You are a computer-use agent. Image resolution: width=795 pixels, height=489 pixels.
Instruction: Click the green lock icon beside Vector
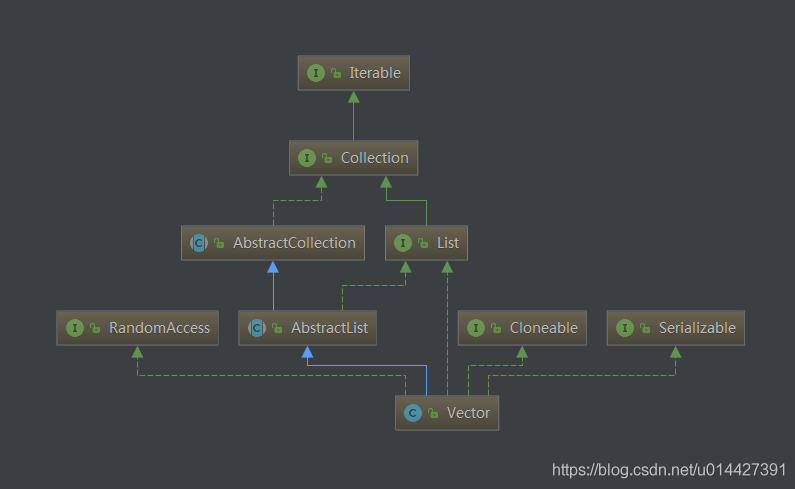(433, 413)
